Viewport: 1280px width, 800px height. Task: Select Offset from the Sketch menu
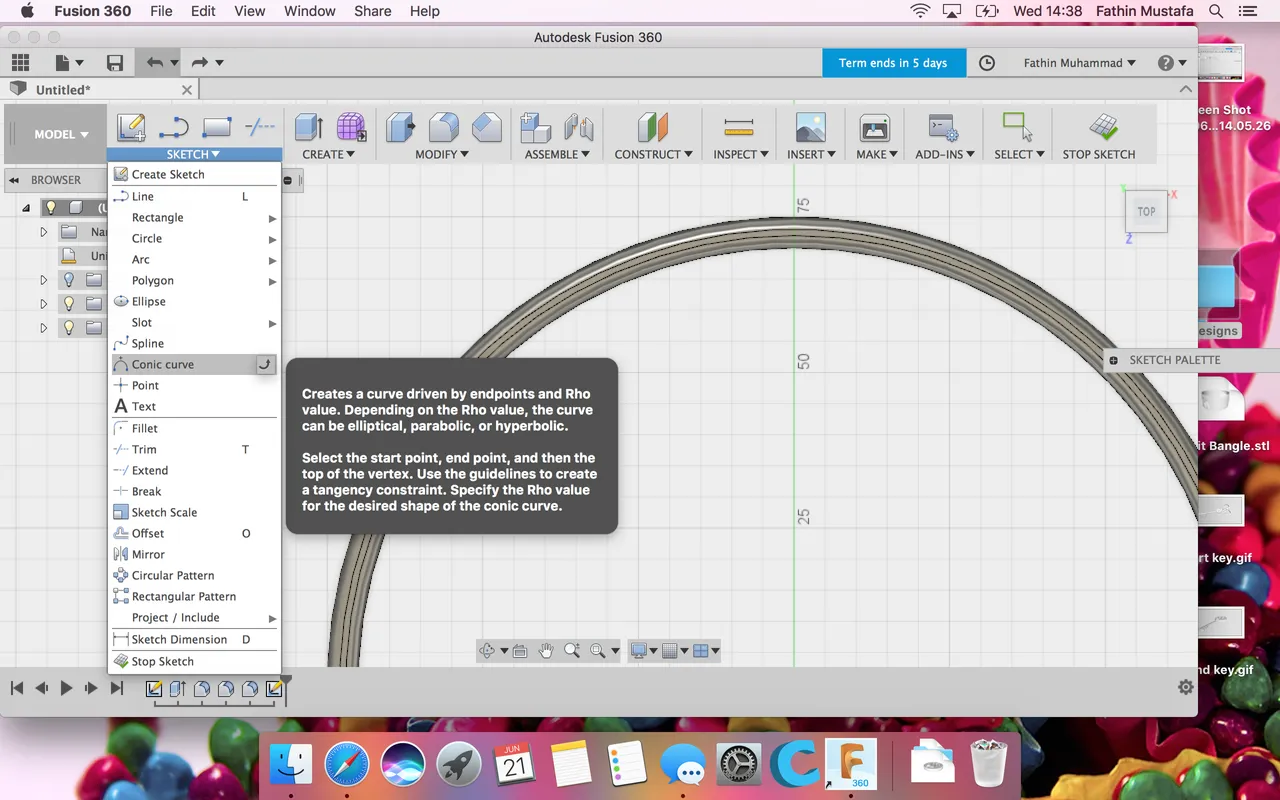(194, 533)
